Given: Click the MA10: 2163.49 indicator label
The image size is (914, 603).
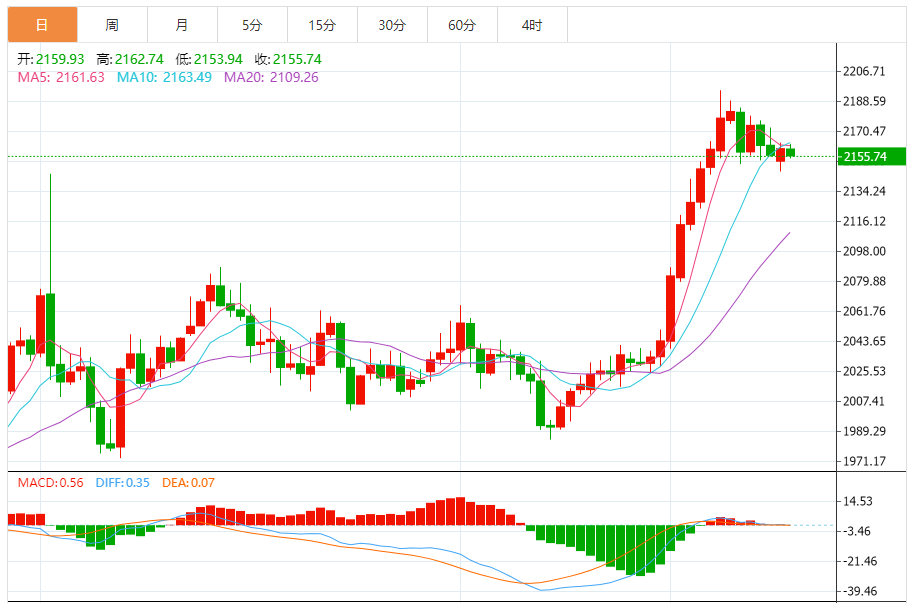Looking at the screenshot, I should click(164, 77).
